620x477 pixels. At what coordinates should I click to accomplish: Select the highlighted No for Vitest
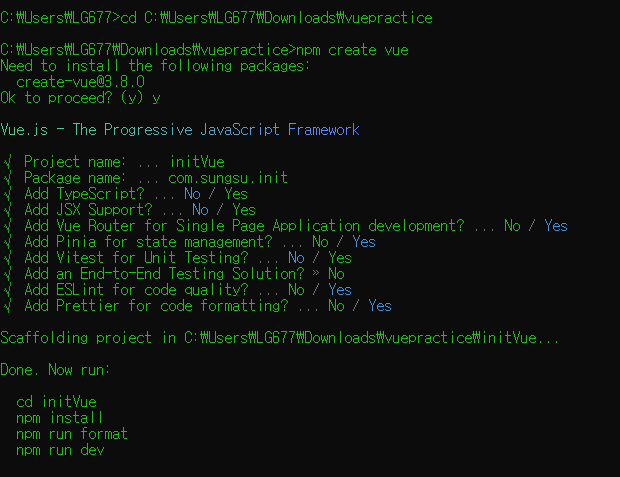point(297,258)
